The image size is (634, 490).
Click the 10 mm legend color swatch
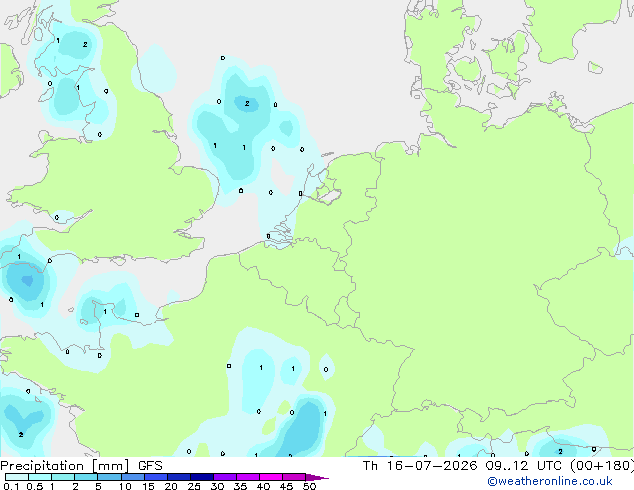click(x=133, y=477)
